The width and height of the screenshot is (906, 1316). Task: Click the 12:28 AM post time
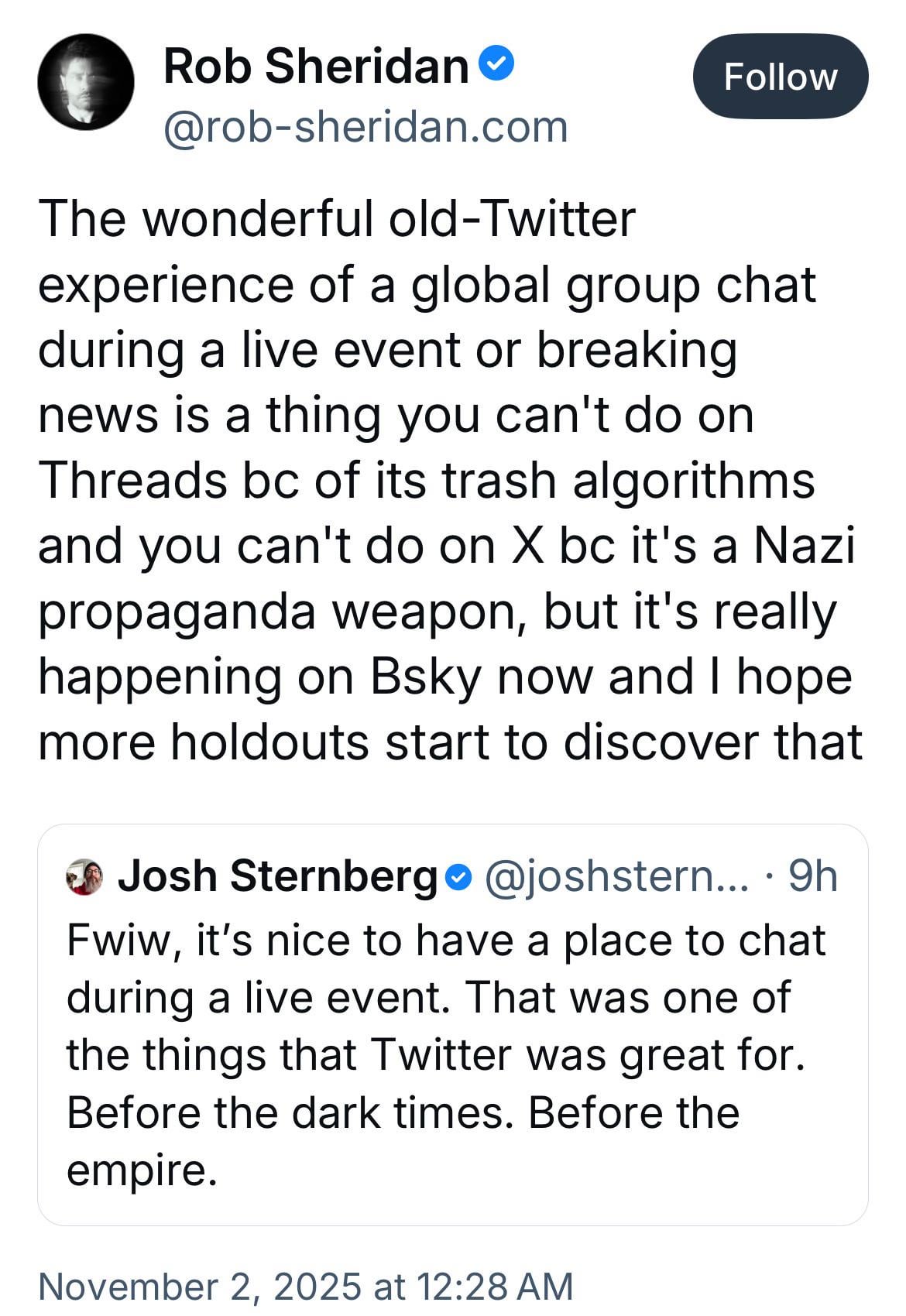[494, 1286]
